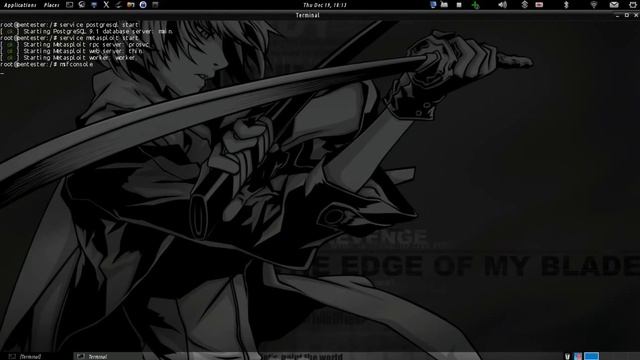Open the globe web browser launcher

pos(82,5)
